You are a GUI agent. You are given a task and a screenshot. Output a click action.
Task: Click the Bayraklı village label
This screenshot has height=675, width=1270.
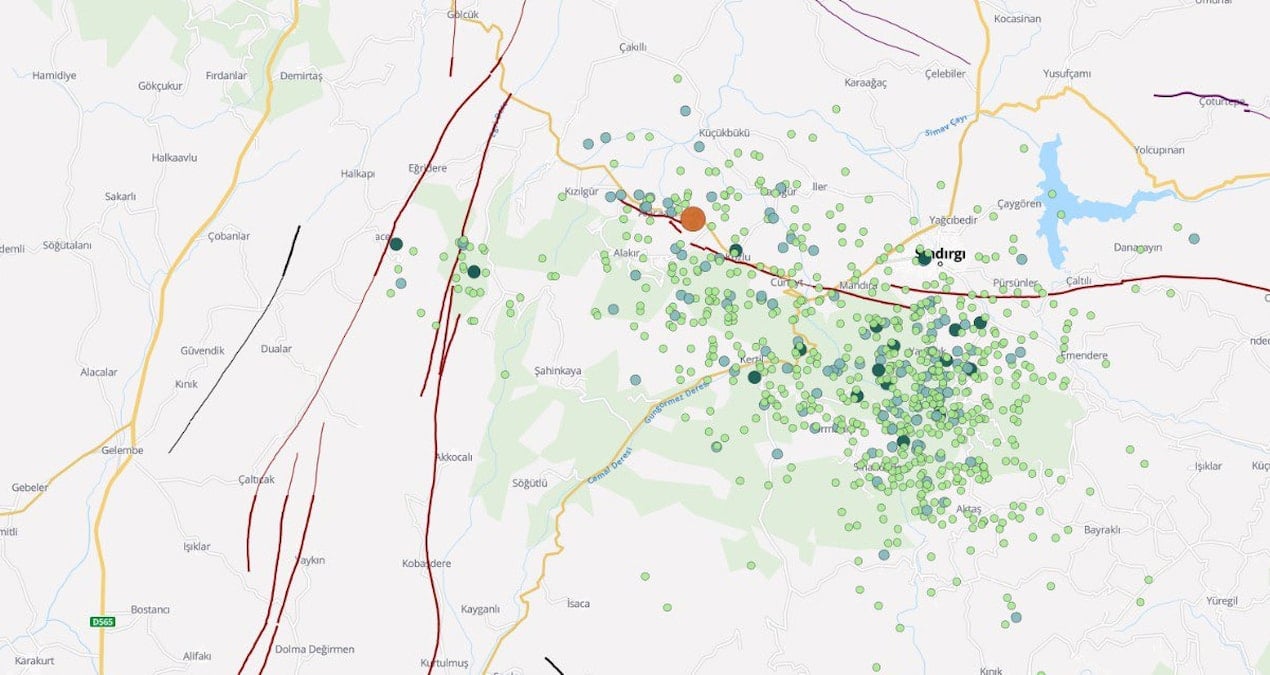click(x=1107, y=529)
